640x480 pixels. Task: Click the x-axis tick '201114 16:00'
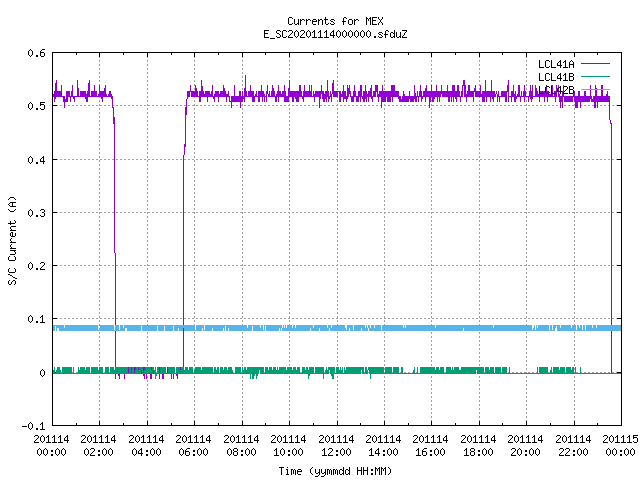431,446
